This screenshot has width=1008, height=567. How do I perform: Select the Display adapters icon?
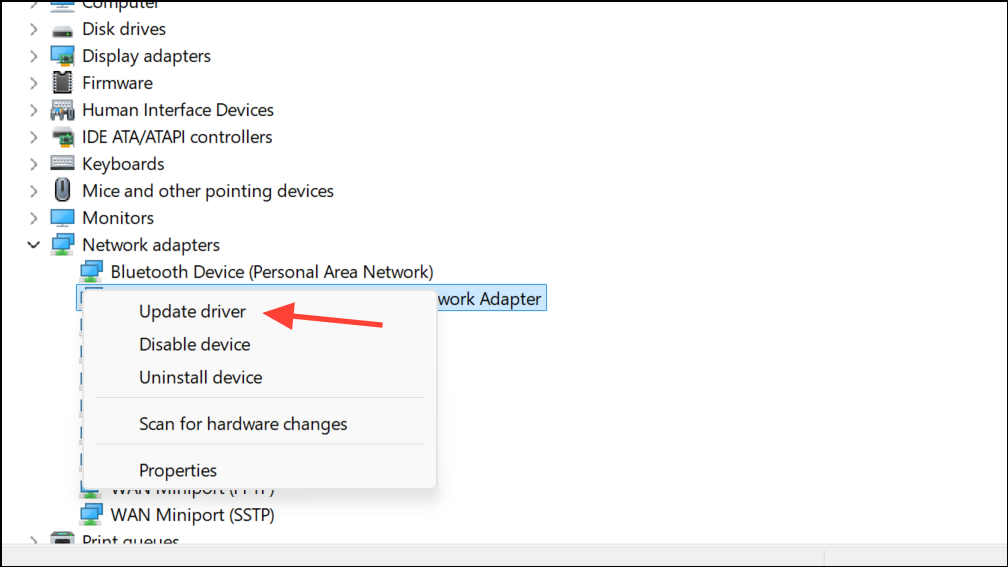tap(62, 57)
